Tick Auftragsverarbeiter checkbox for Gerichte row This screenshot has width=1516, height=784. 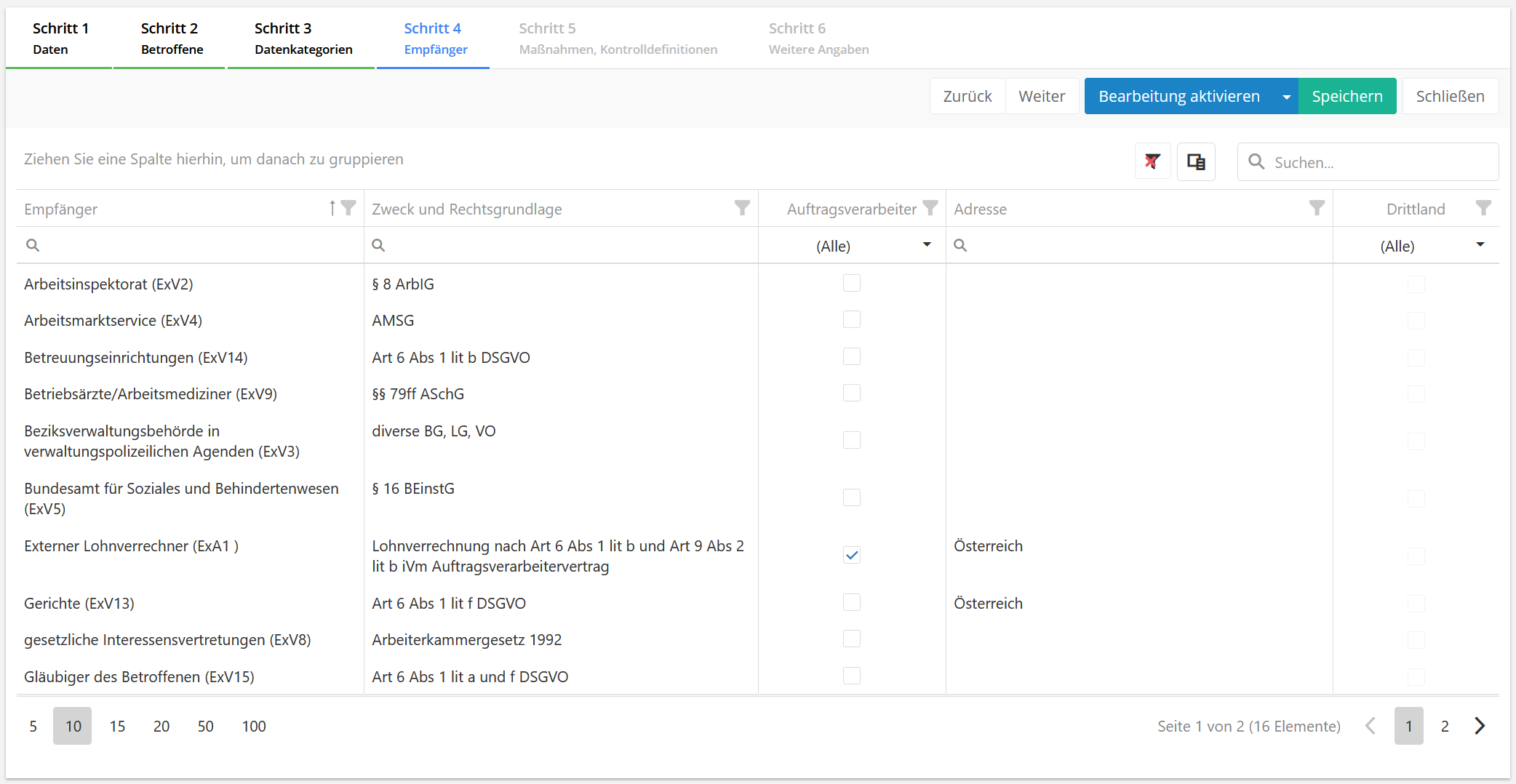pos(851,603)
